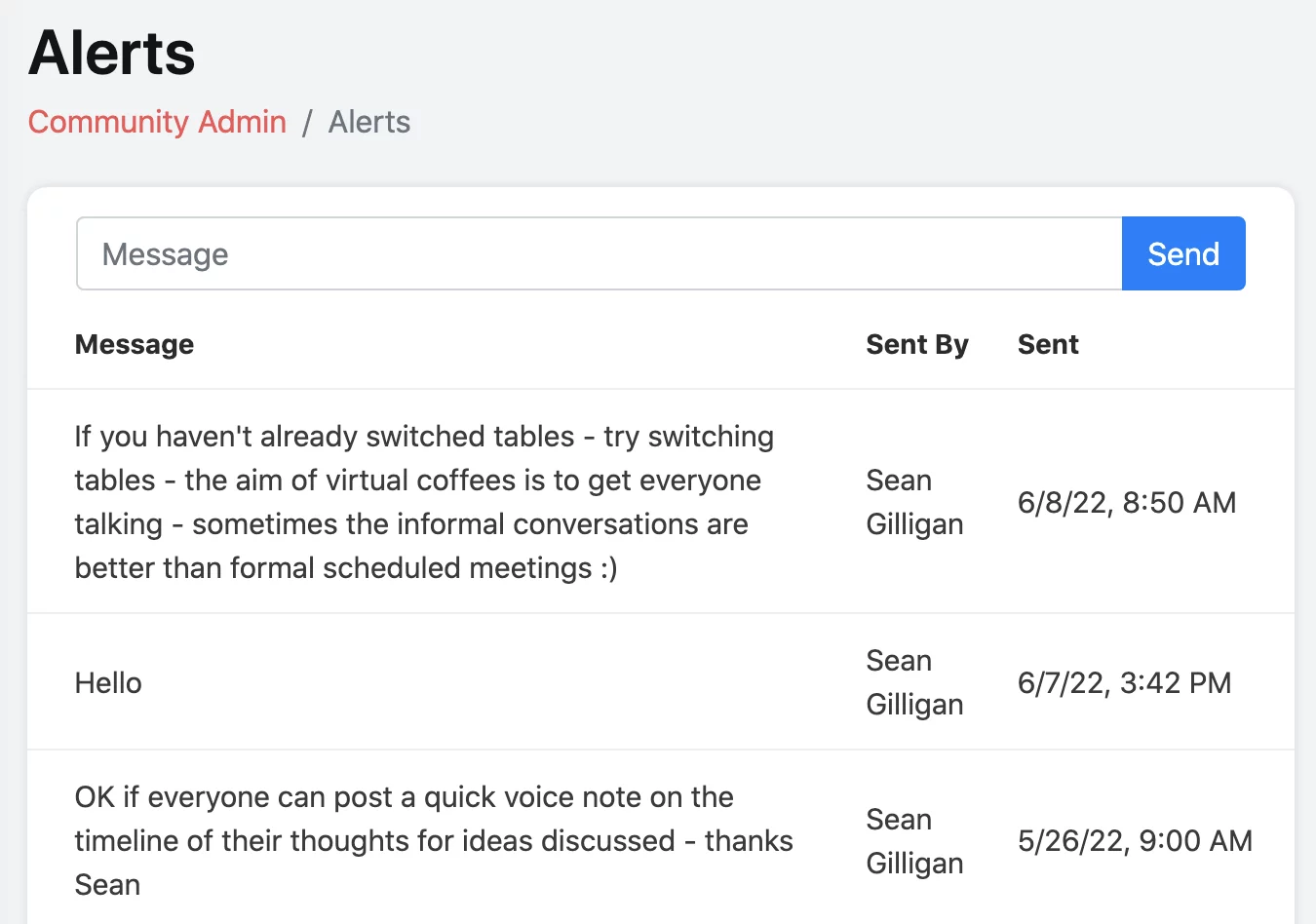Click the 6/8/22, 8:50 AM timestamp
The height and width of the screenshot is (924, 1316).
pyautogui.click(x=1127, y=502)
